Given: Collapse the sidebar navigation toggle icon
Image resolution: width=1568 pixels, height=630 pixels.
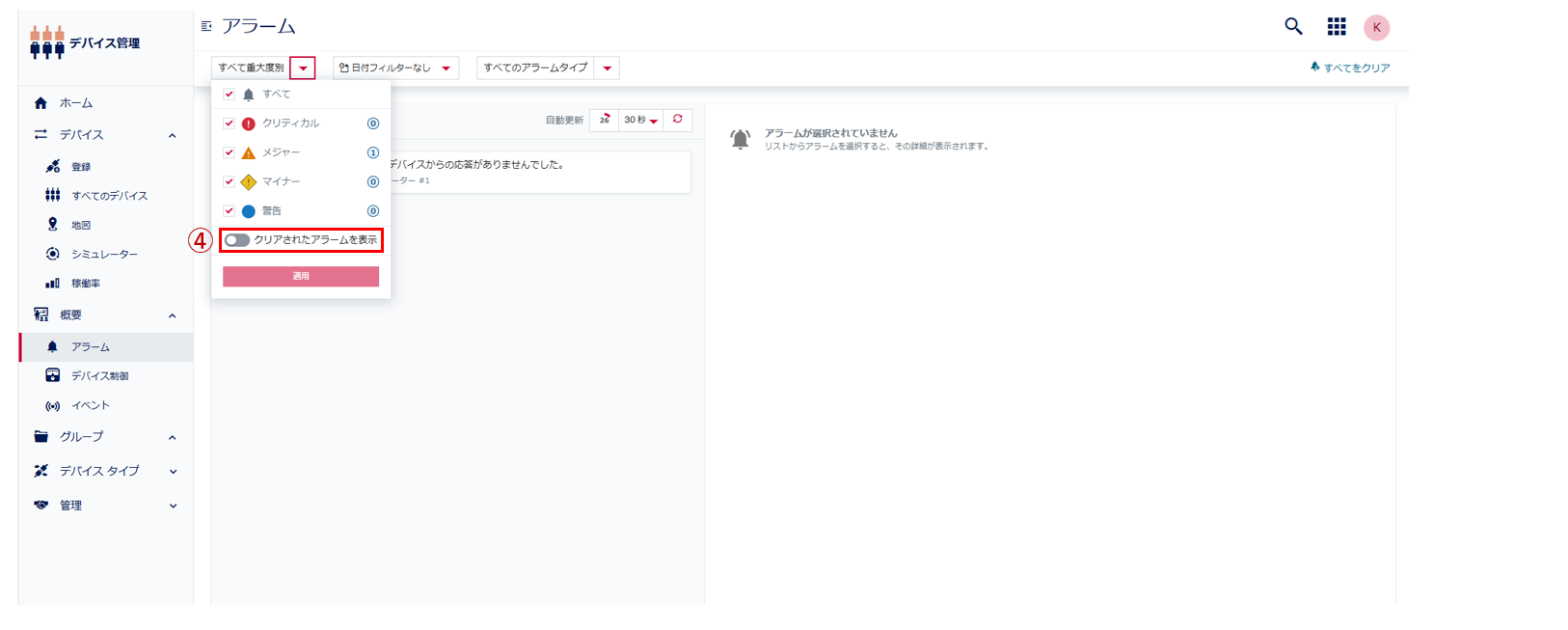Looking at the screenshot, I should 205,27.
